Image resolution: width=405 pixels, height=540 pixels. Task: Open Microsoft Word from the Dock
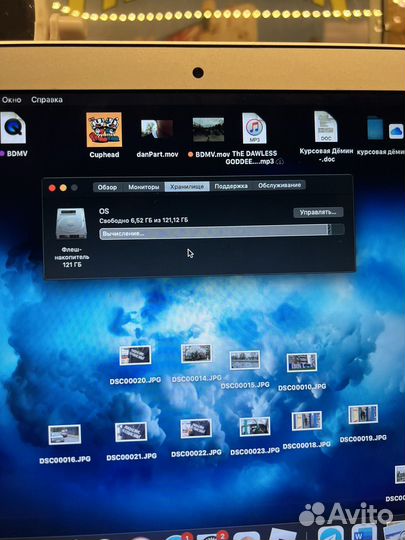(x=364, y=533)
